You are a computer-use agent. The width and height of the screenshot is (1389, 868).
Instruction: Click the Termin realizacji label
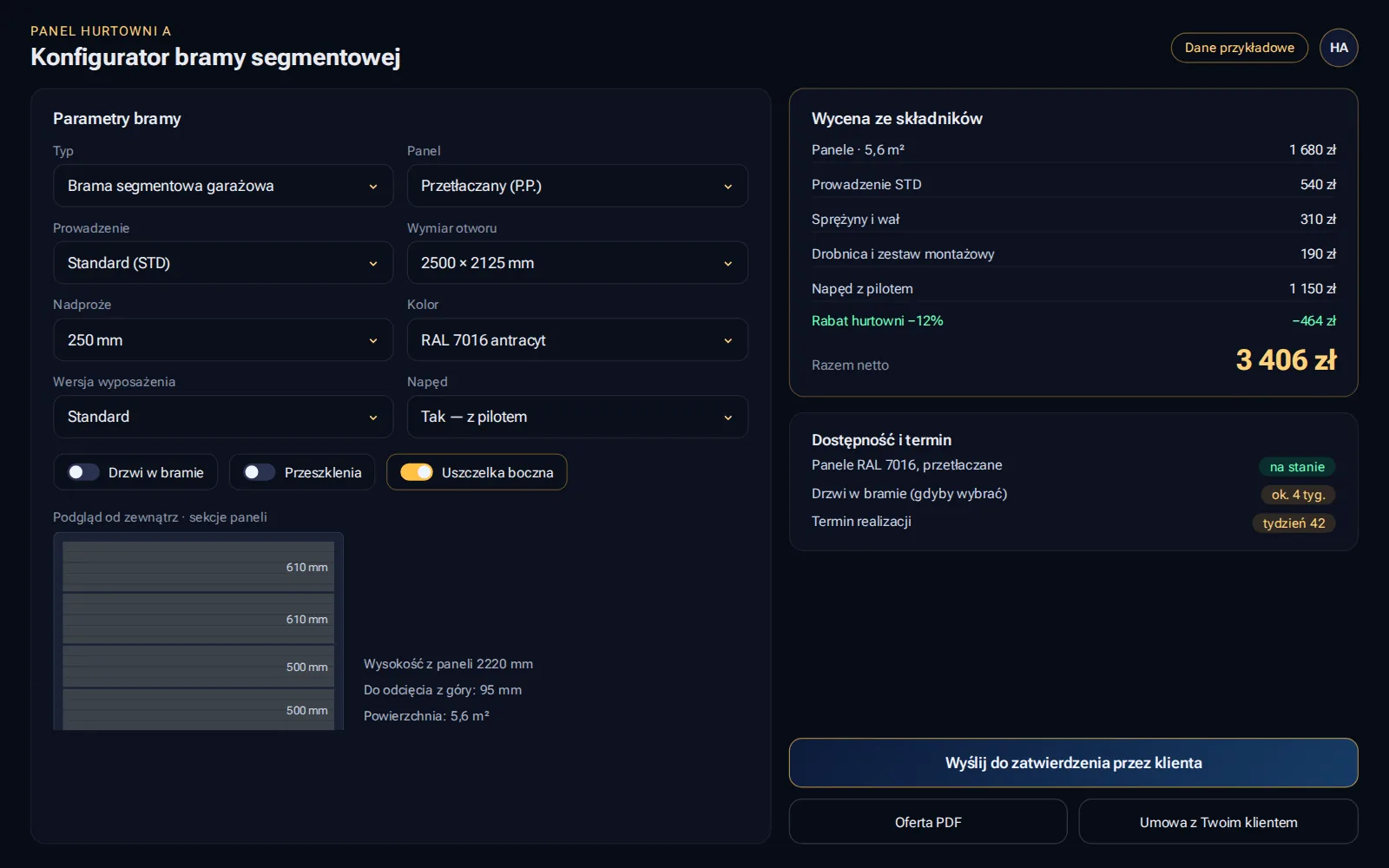click(x=861, y=522)
